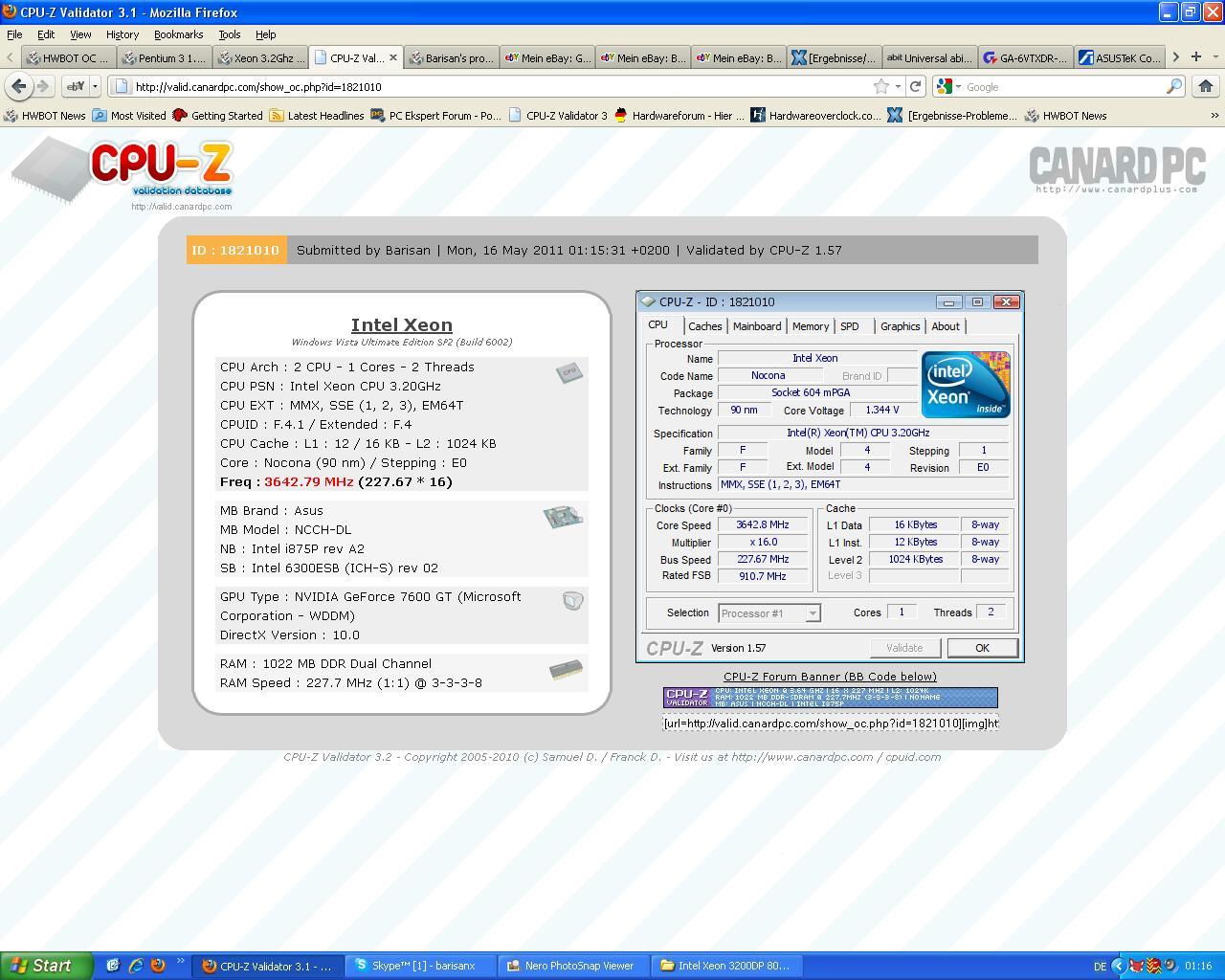Go forward with the browser Forward arrow
The width and height of the screenshot is (1225, 980).
[x=43, y=86]
